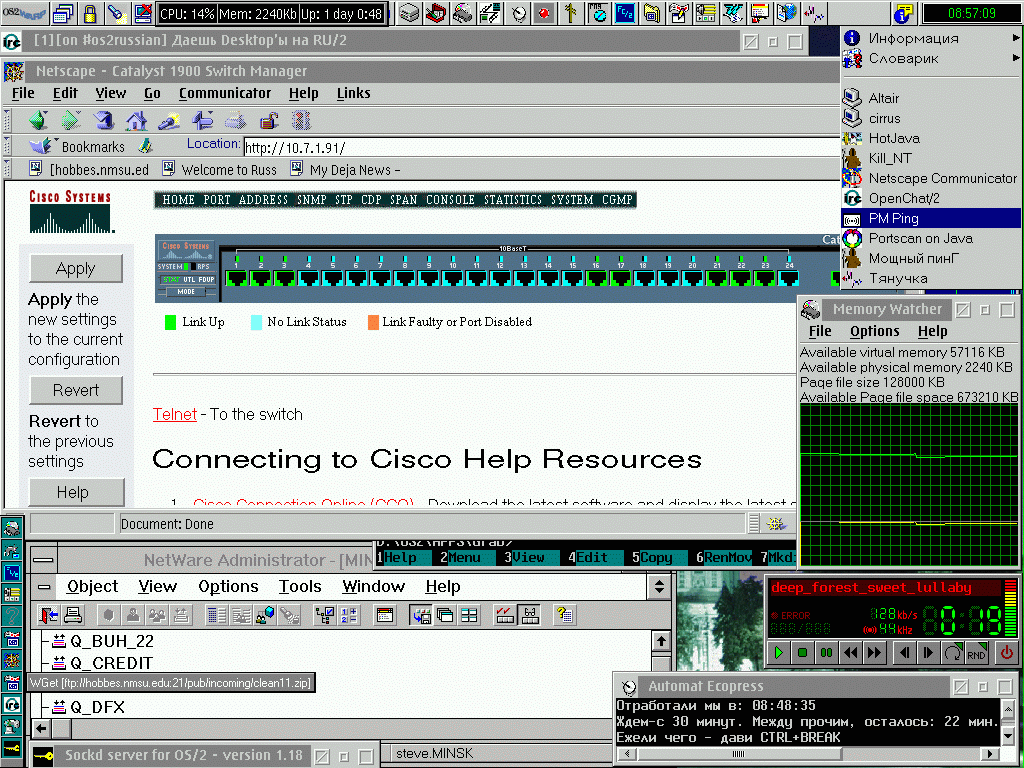Click the MODE button on the switch image
The image size is (1024, 768).
click(x=186, y=292)
